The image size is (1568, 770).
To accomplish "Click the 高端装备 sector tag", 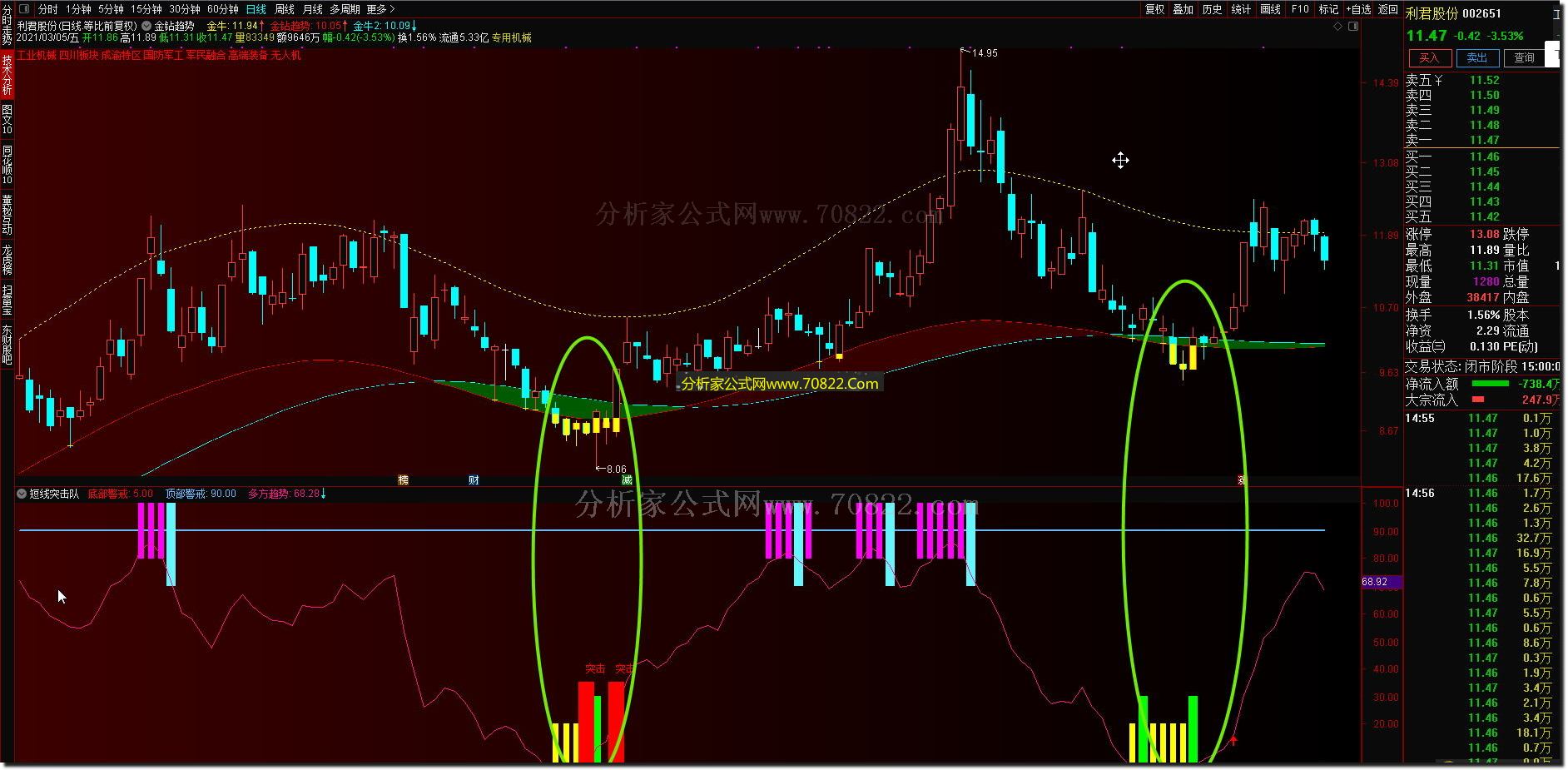I will point(248,55).
